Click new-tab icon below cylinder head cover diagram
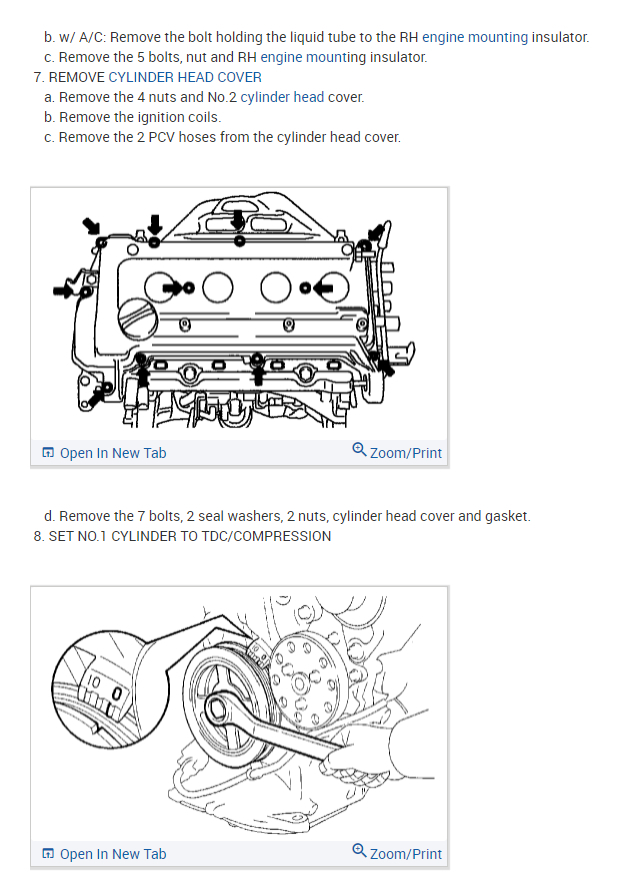The image size is (641, 877). 49,452
